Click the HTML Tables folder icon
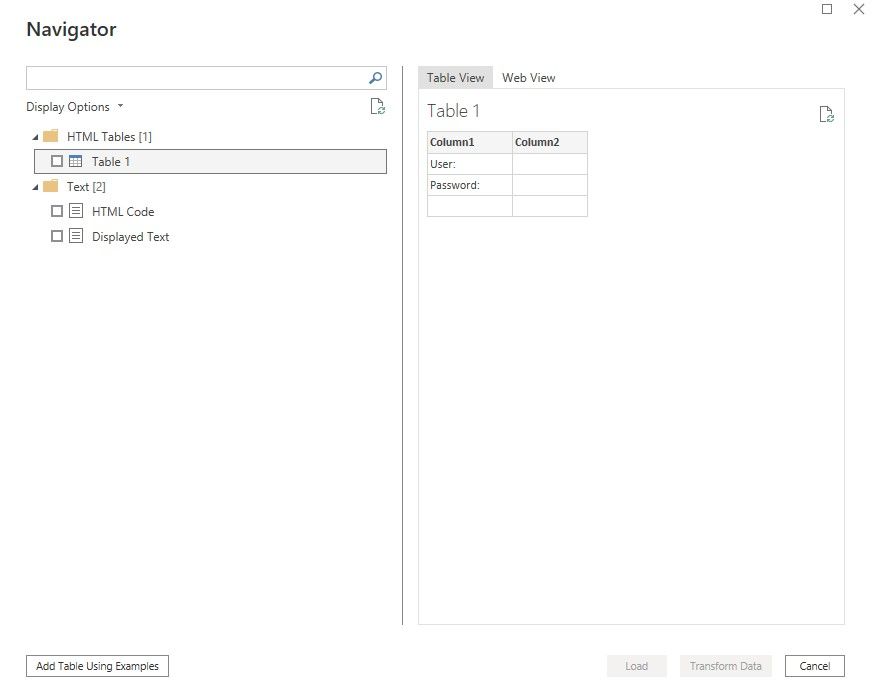Image resolution: width=875 pixels, height=690 pixels. (x=51, y=136)
